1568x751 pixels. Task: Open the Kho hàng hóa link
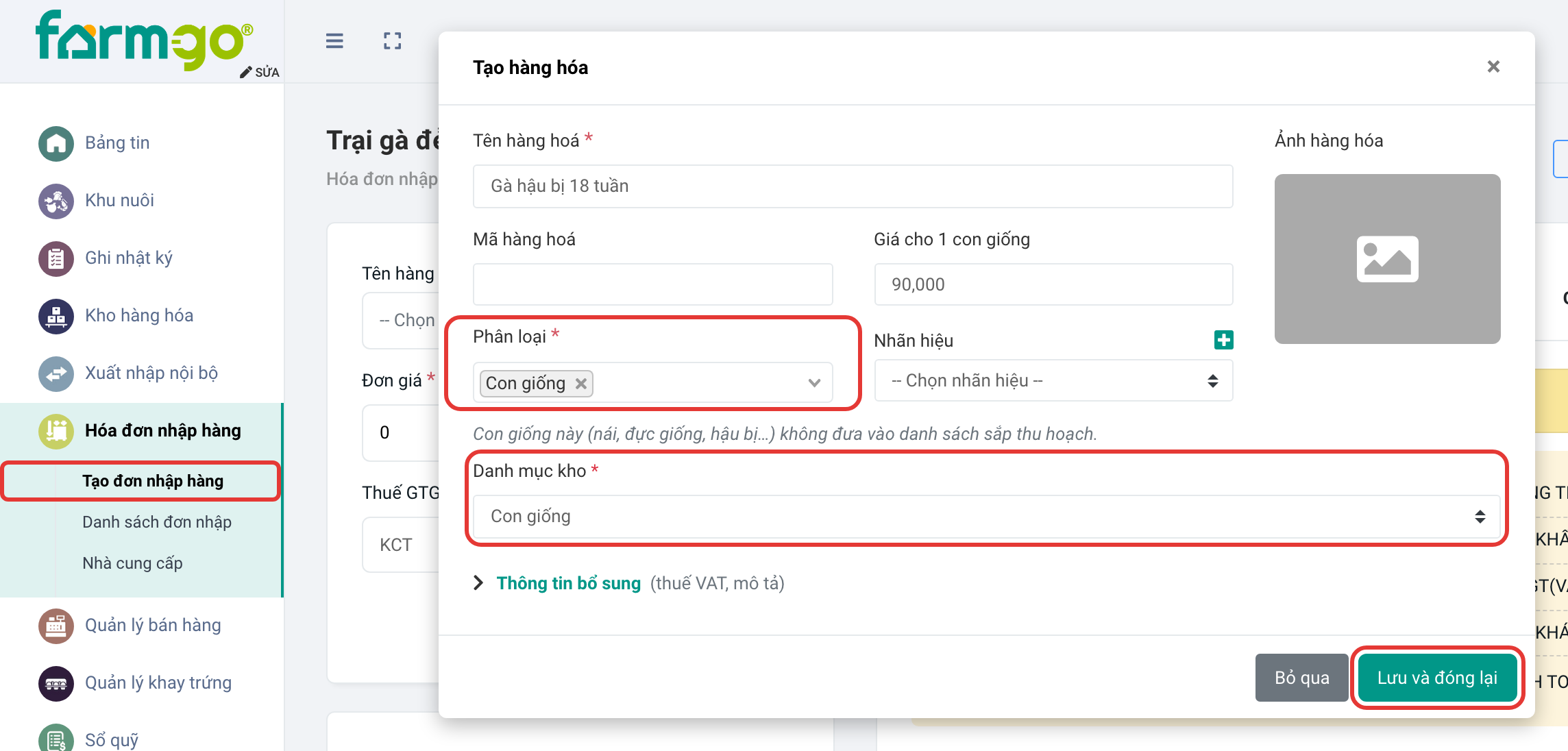(x=139, y=315)
